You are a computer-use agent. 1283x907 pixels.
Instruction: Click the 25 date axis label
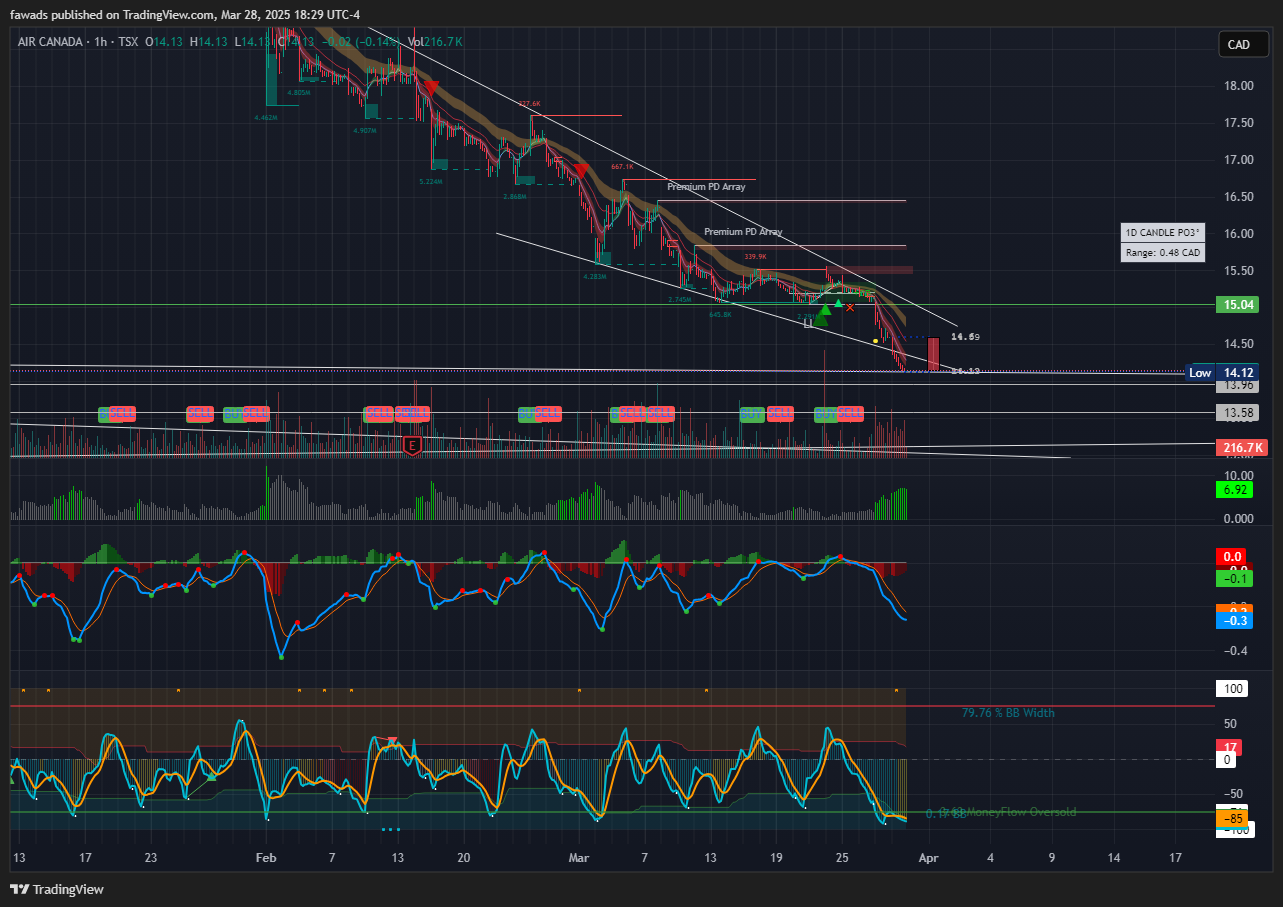(x=841, y=858)
